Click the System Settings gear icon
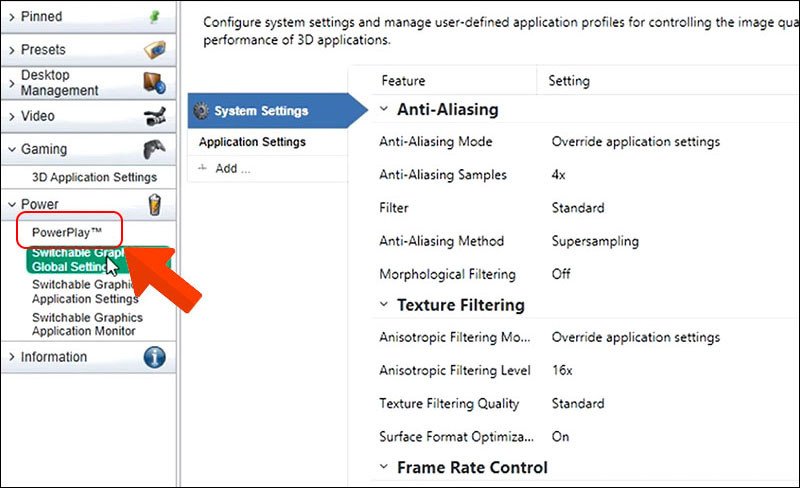Viewport: 800px width, 488px height. click(200, 111)
